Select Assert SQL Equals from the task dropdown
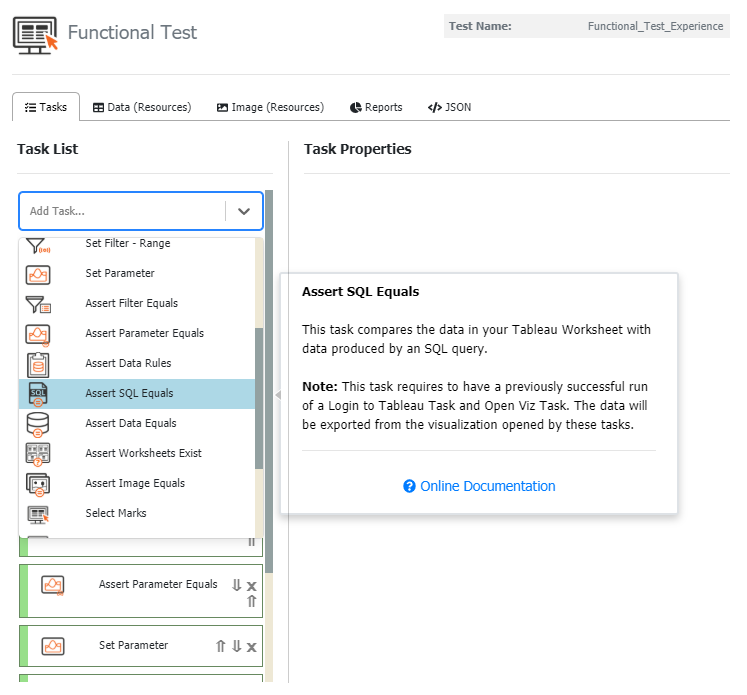Screen dimensions: 747x695 pyautogui.click(x=130, y=393)
